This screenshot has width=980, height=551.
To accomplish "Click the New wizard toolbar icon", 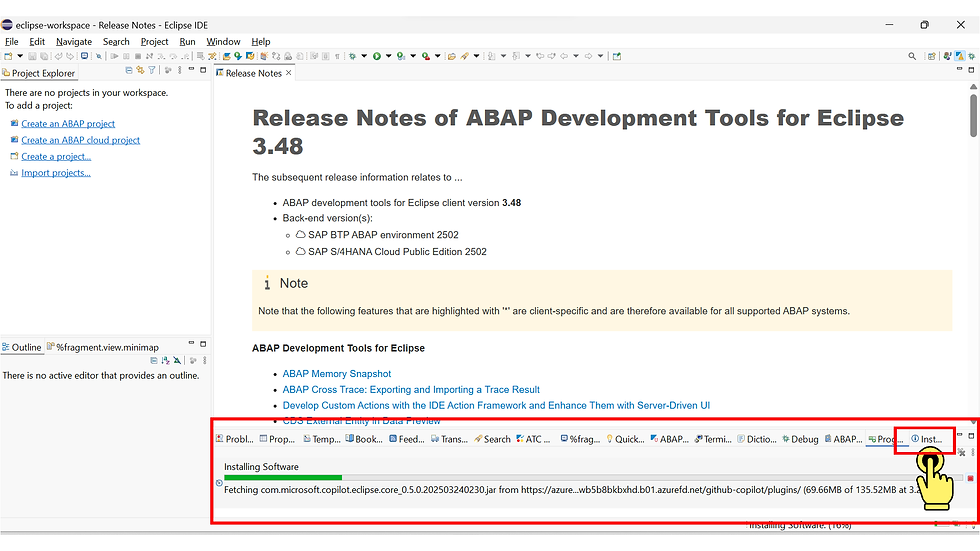I will 8,56.
